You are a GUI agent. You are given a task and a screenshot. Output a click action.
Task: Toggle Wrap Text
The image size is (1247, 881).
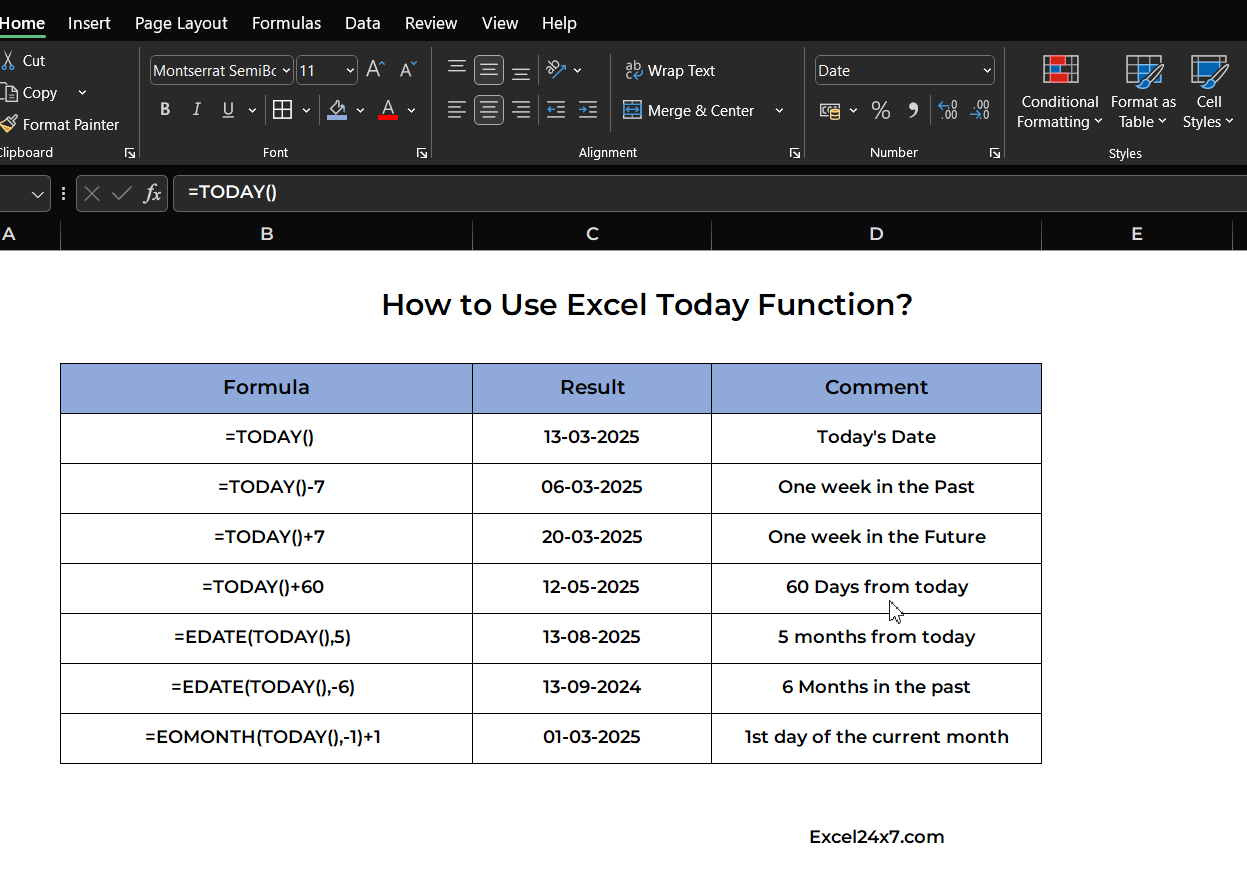[670, 71]
